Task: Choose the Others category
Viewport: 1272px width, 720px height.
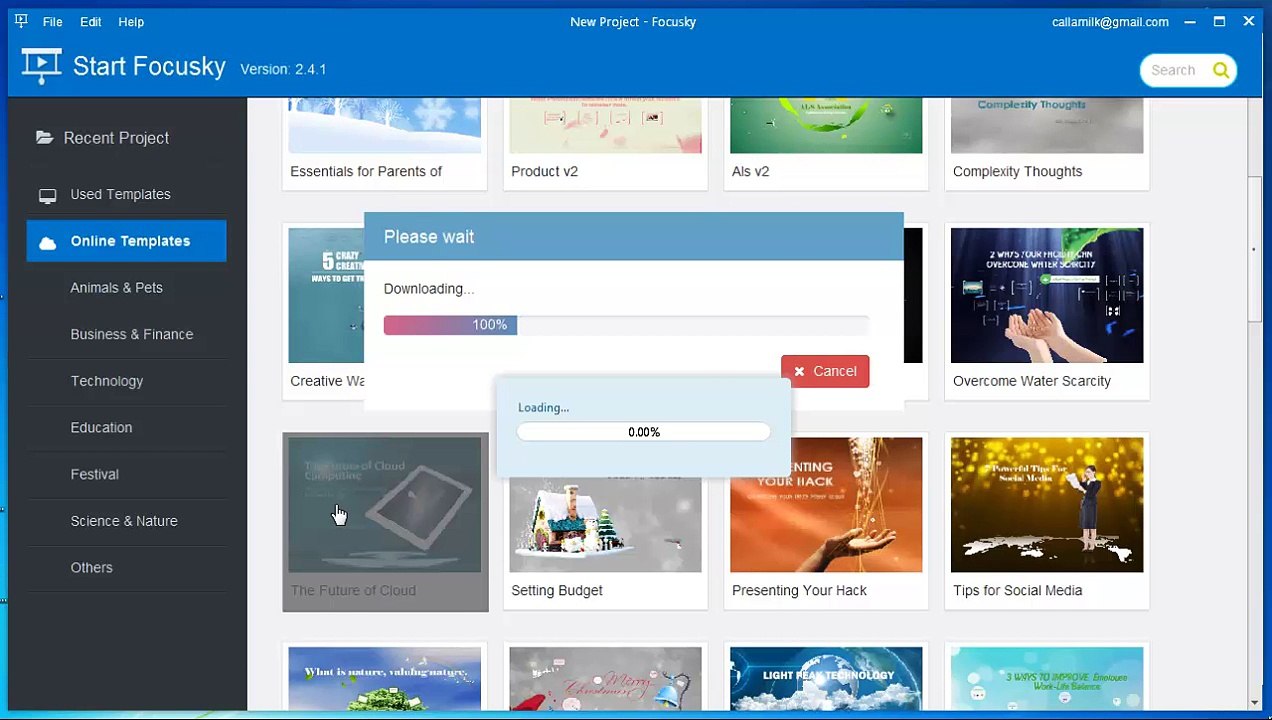Action: tap(91, 568)
